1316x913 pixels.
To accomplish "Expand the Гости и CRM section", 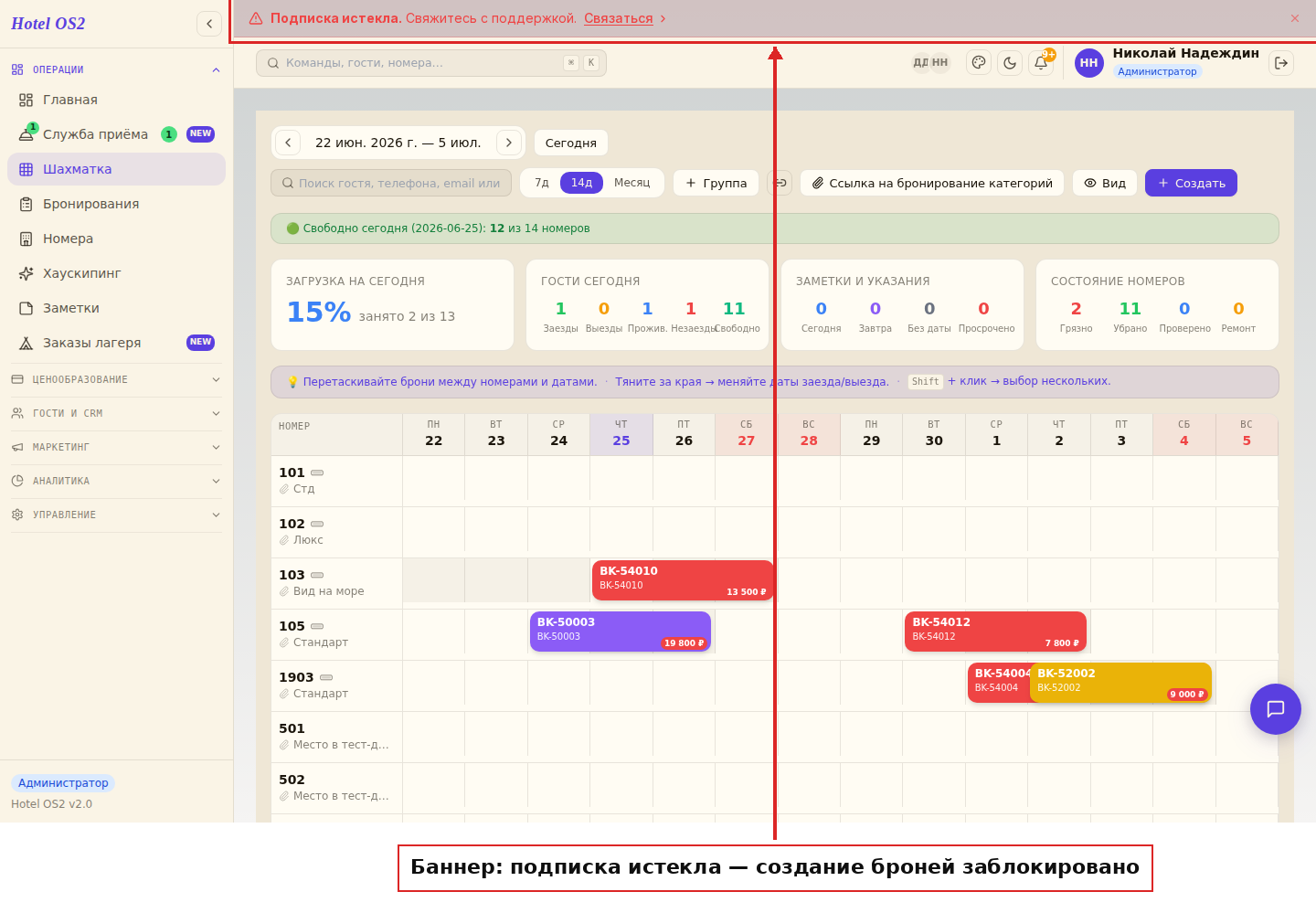I will coord(115,413).
